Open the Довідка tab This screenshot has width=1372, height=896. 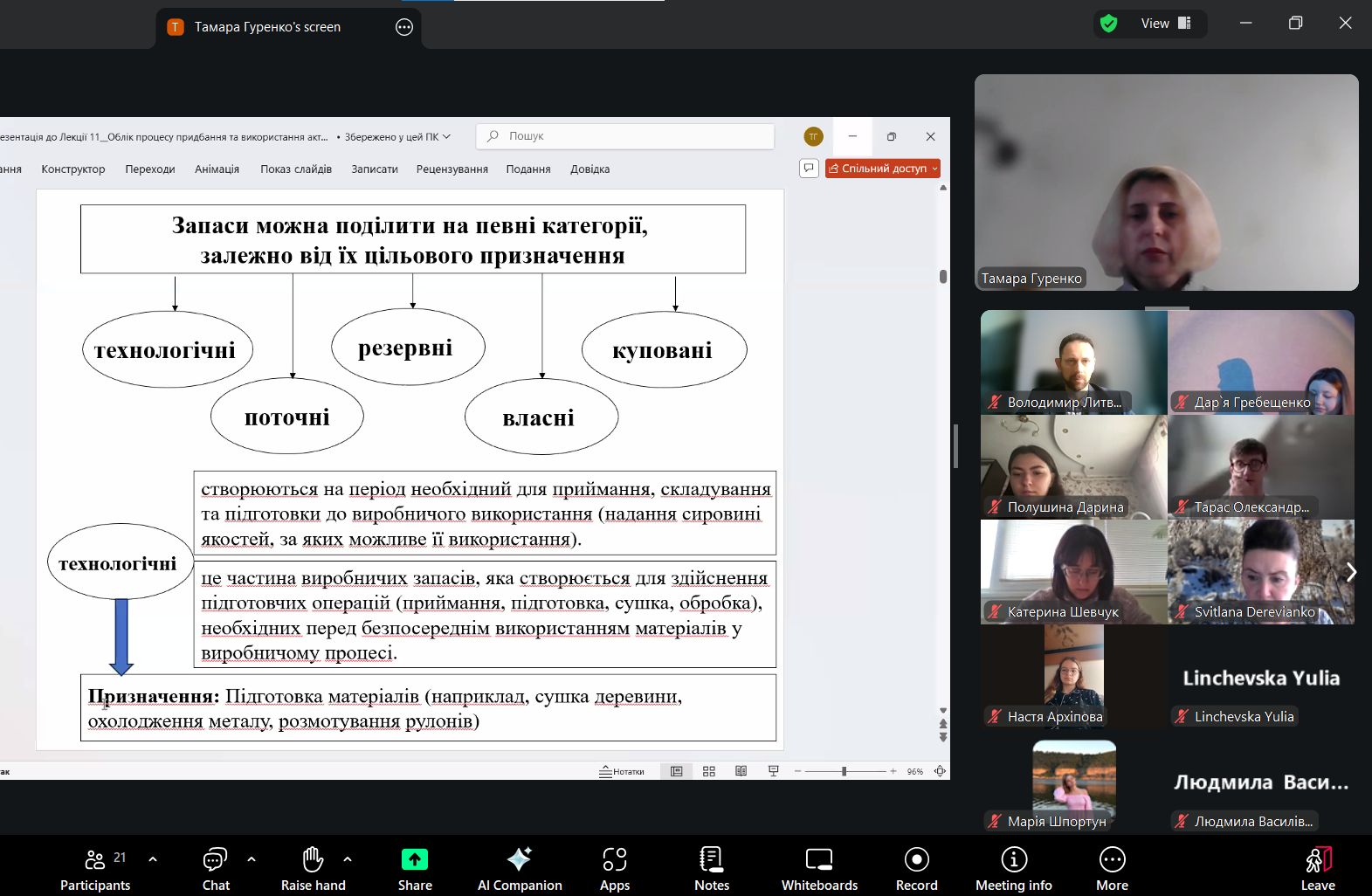[x=589, y=169]
